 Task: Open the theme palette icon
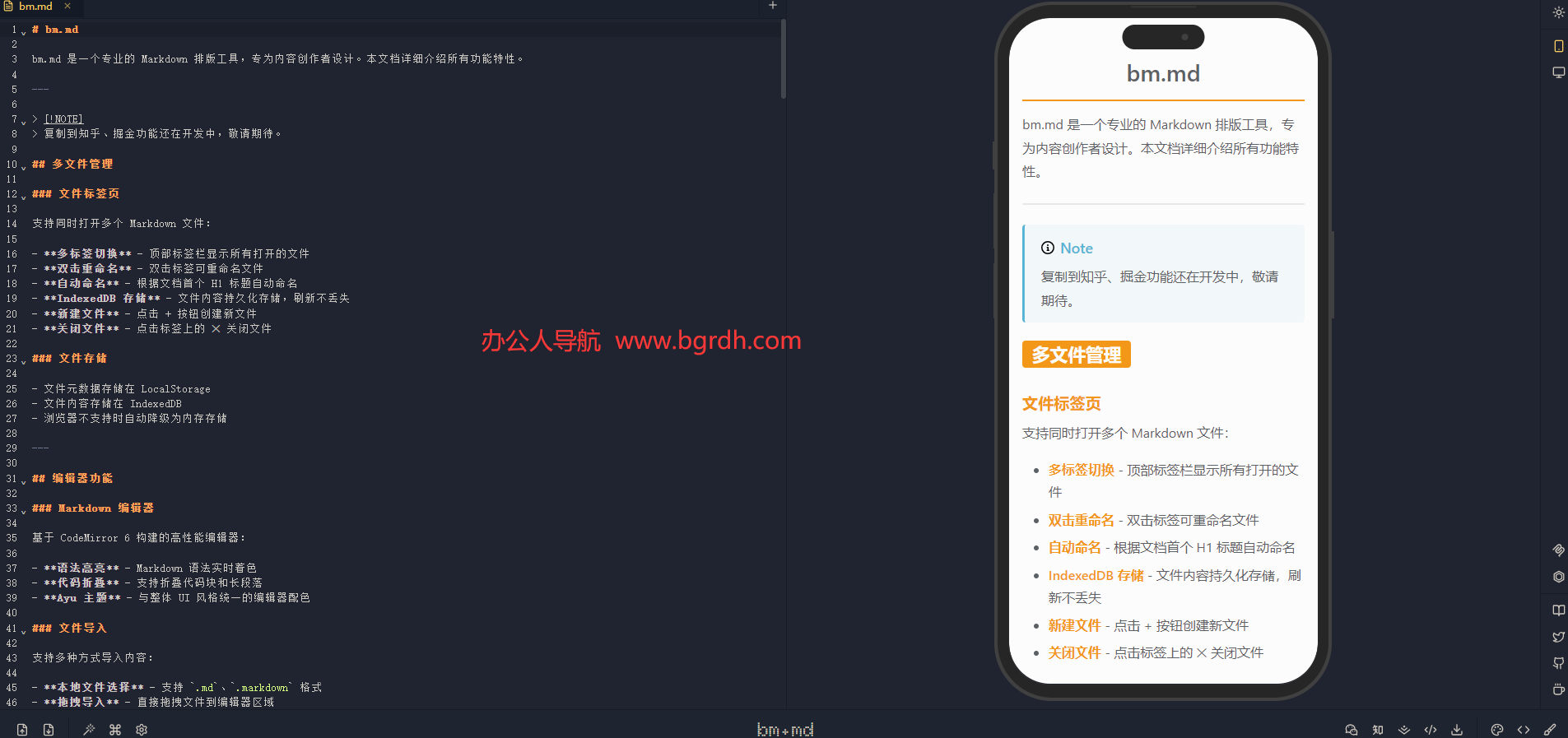(1497, 730)
